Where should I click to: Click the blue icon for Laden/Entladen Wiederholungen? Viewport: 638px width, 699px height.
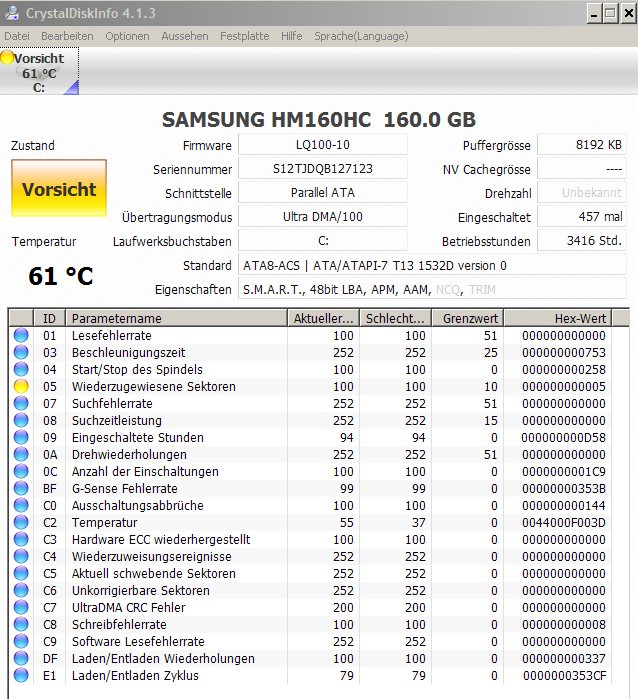(21, 658)
